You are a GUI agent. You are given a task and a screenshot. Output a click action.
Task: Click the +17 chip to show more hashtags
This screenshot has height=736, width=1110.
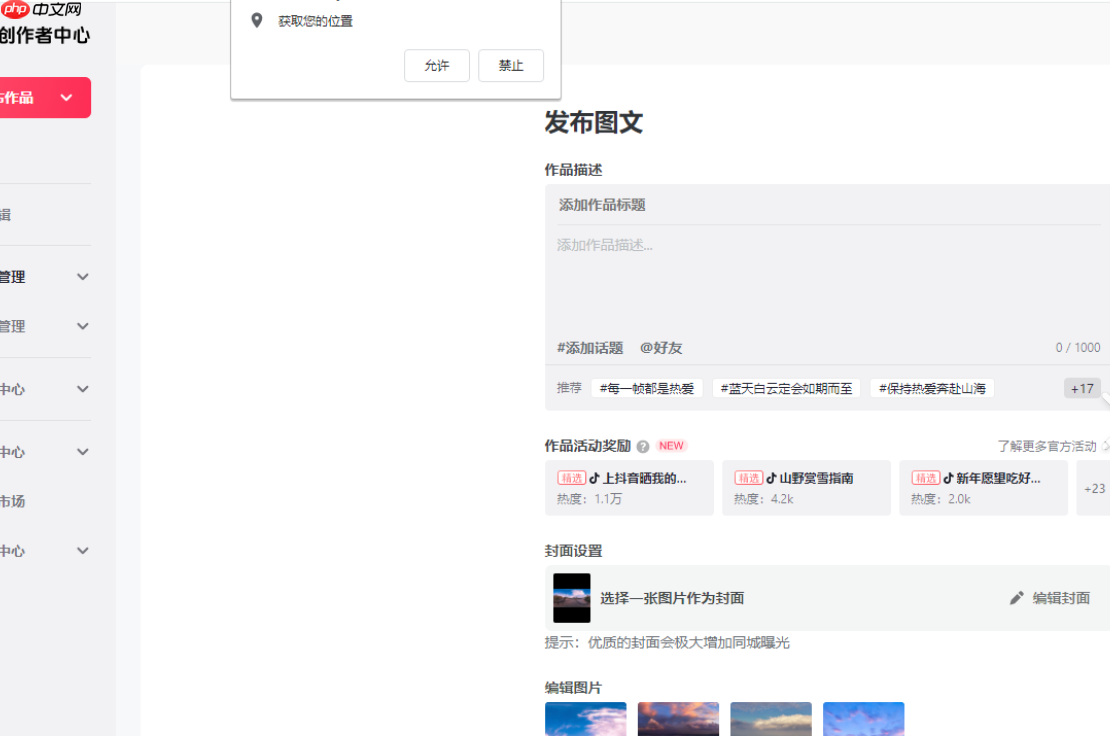[1081, 387]
